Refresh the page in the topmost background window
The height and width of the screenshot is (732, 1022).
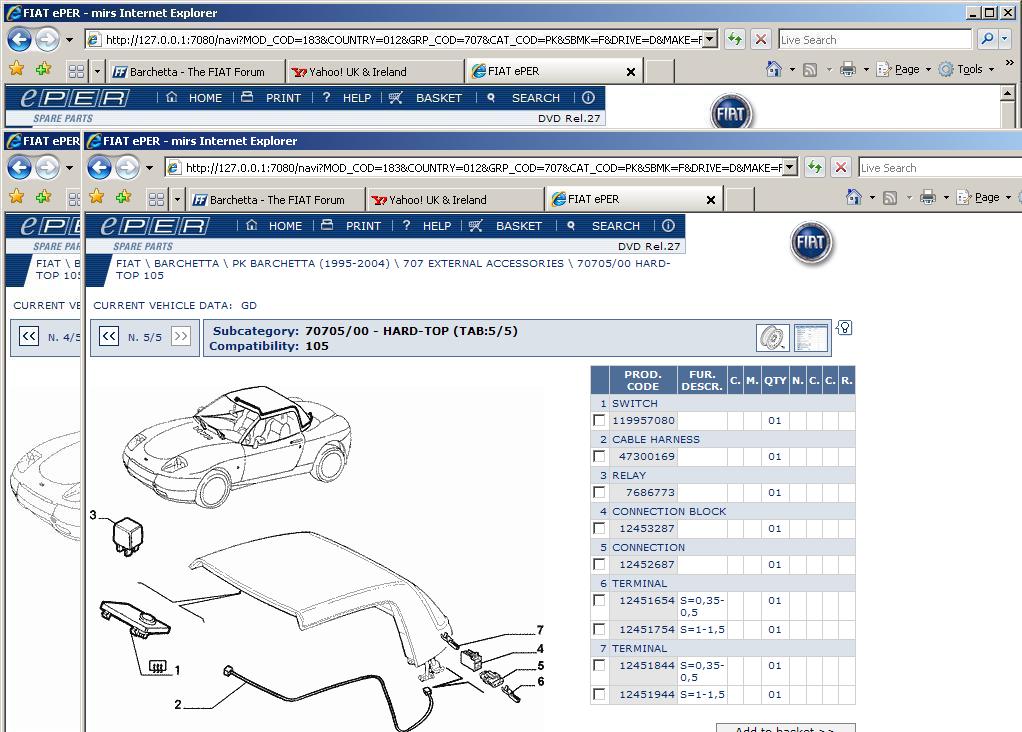click(x=735, y=39)
